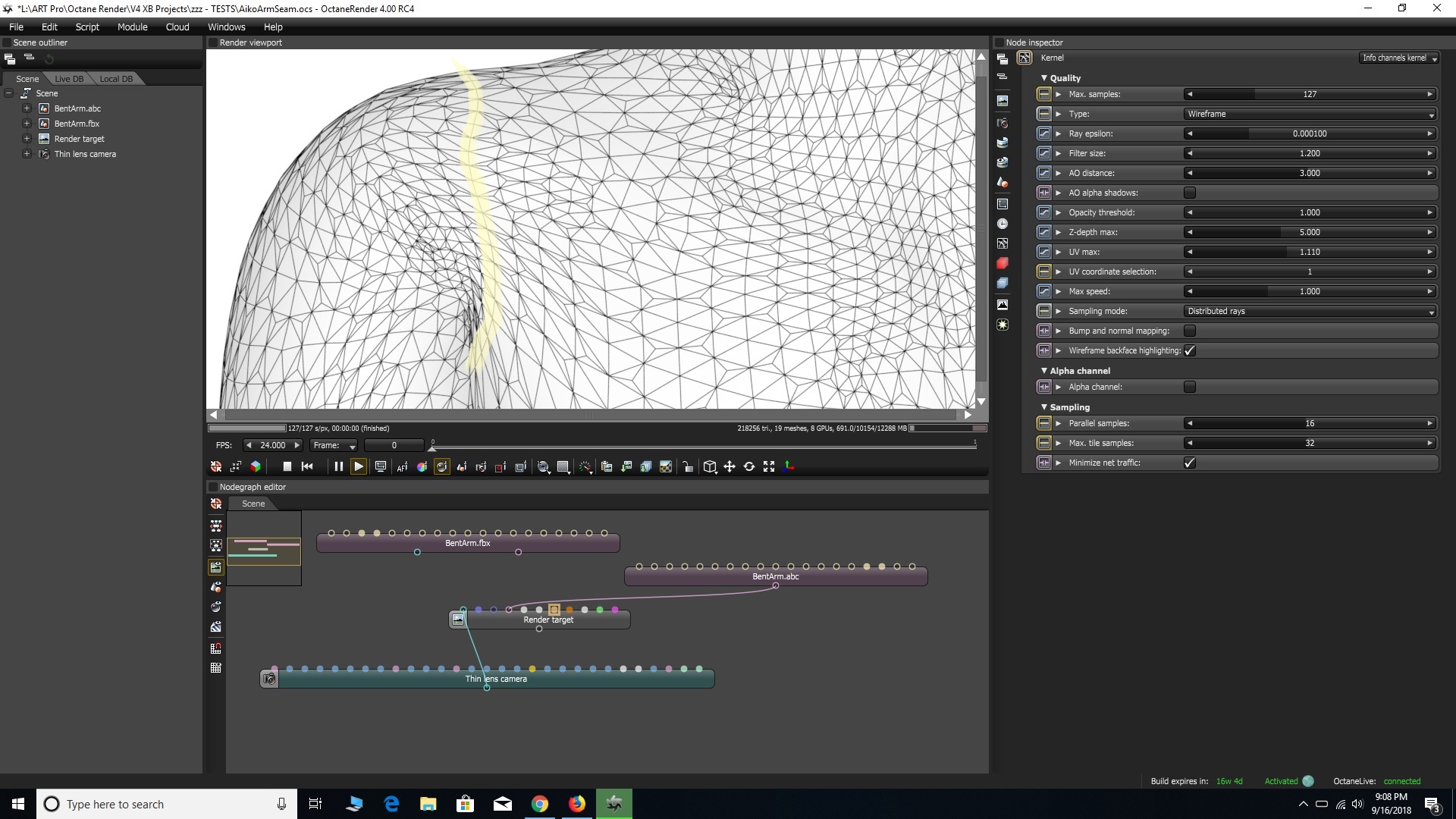
Task: Enable the Alpha channel checkbox
Action: tap(1190, 387)
